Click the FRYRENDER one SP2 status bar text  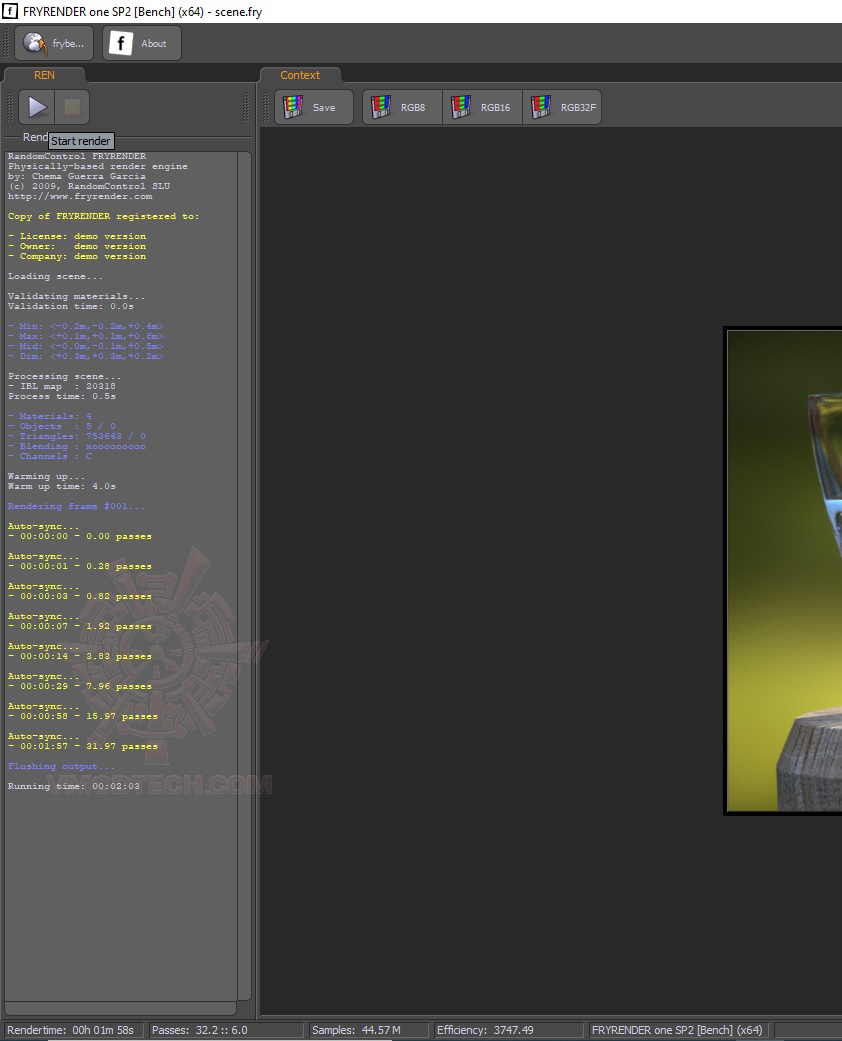click(677, 1030)
